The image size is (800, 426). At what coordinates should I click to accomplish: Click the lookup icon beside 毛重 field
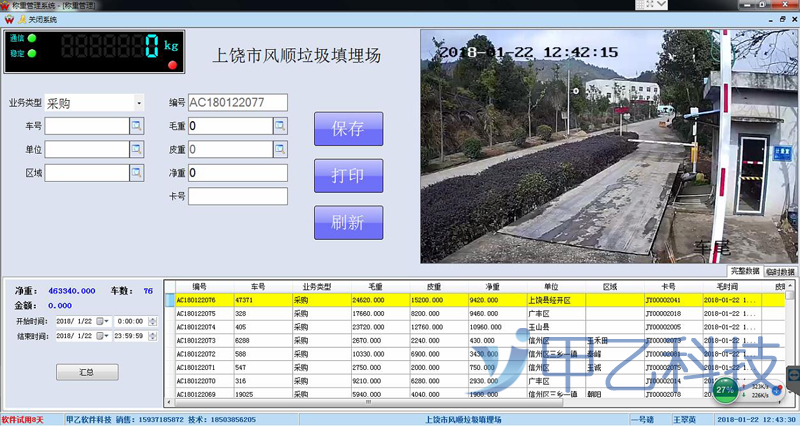point(281,126)
